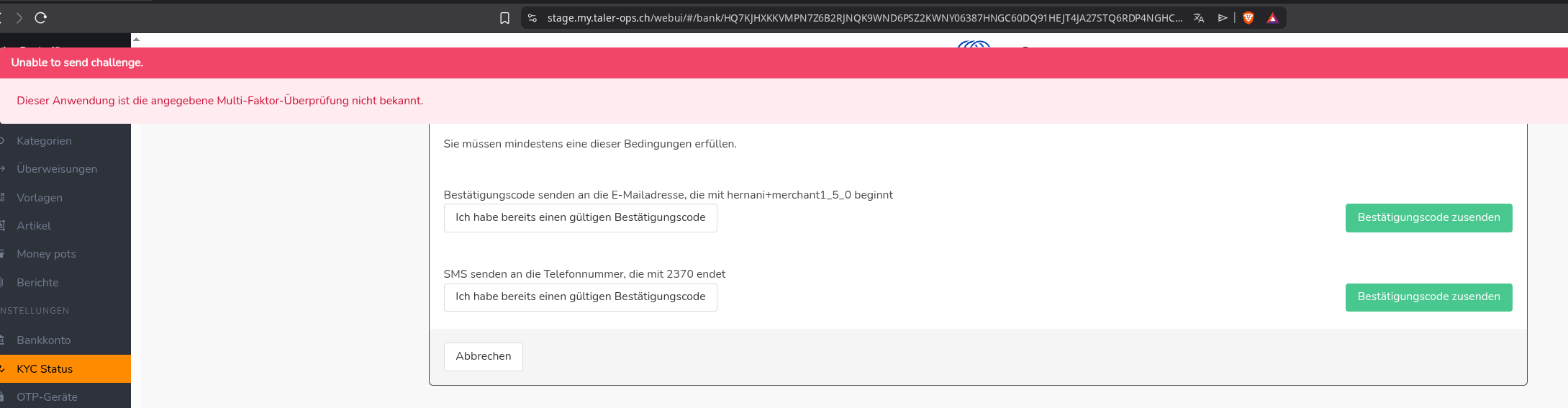
Task: Click the Abbrechen button
Action: pos(484,357)
